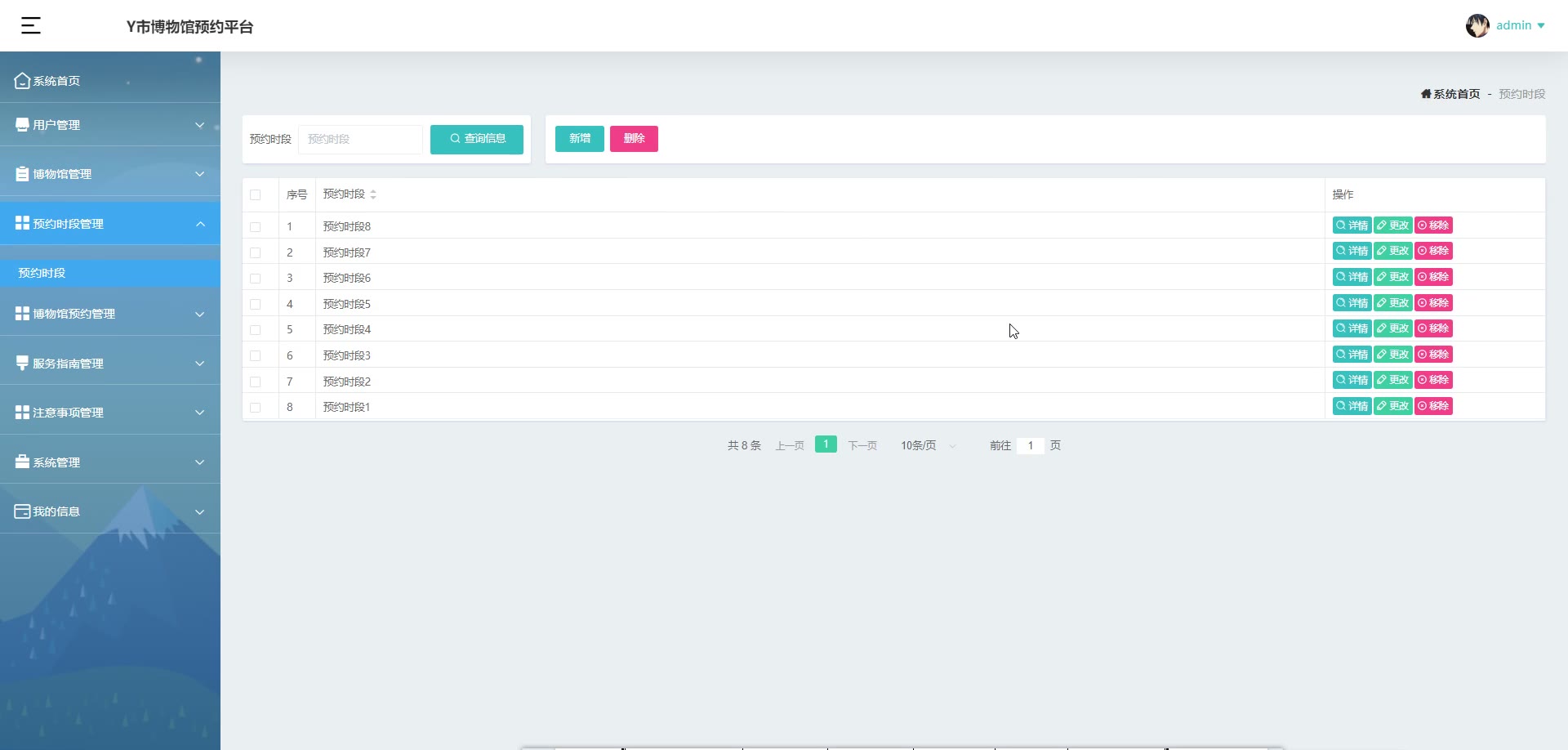Tick the checkbox for 预约时段6 row
The width and height of the screenshot is (1568, 750).
tap(255, 278)
